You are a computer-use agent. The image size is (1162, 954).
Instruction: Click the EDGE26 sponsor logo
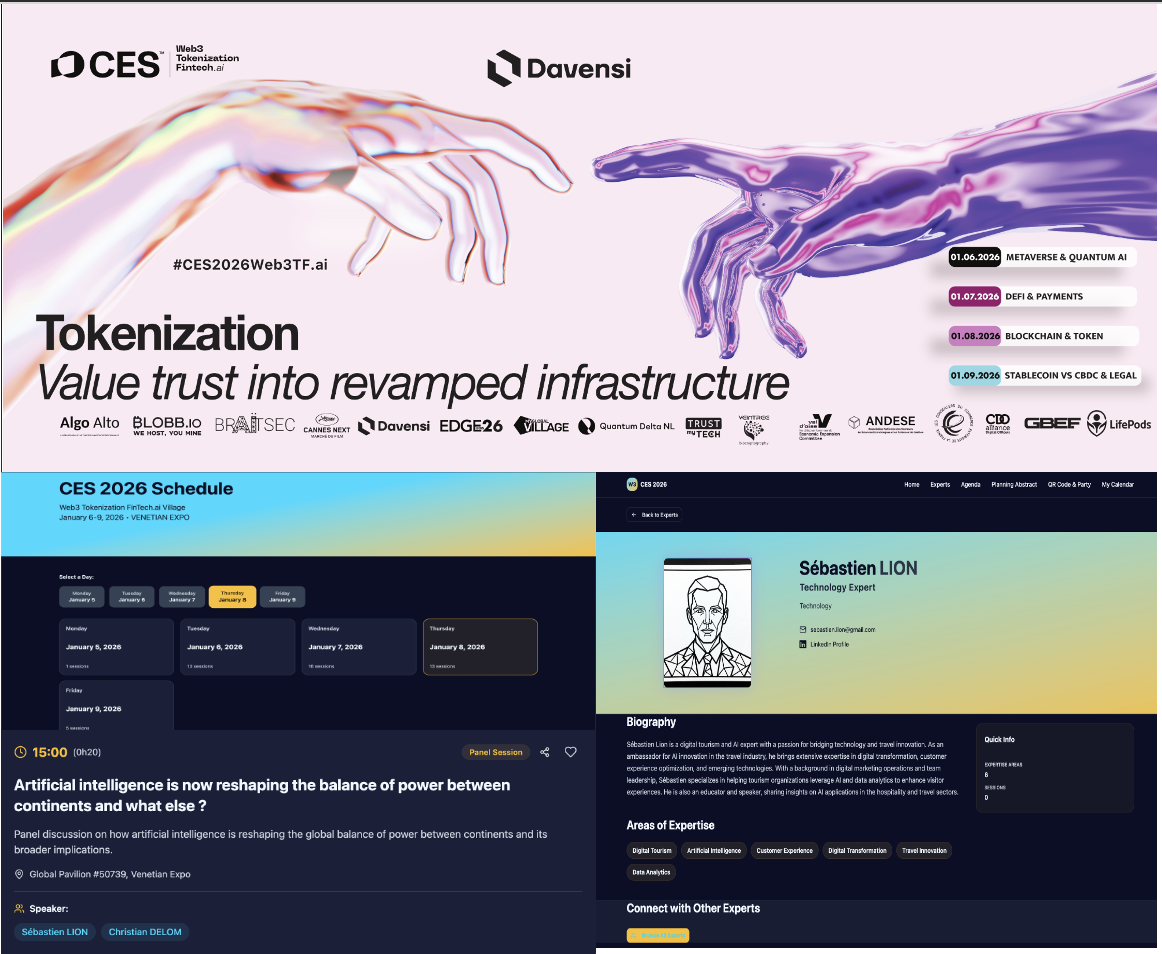[471, 426]
